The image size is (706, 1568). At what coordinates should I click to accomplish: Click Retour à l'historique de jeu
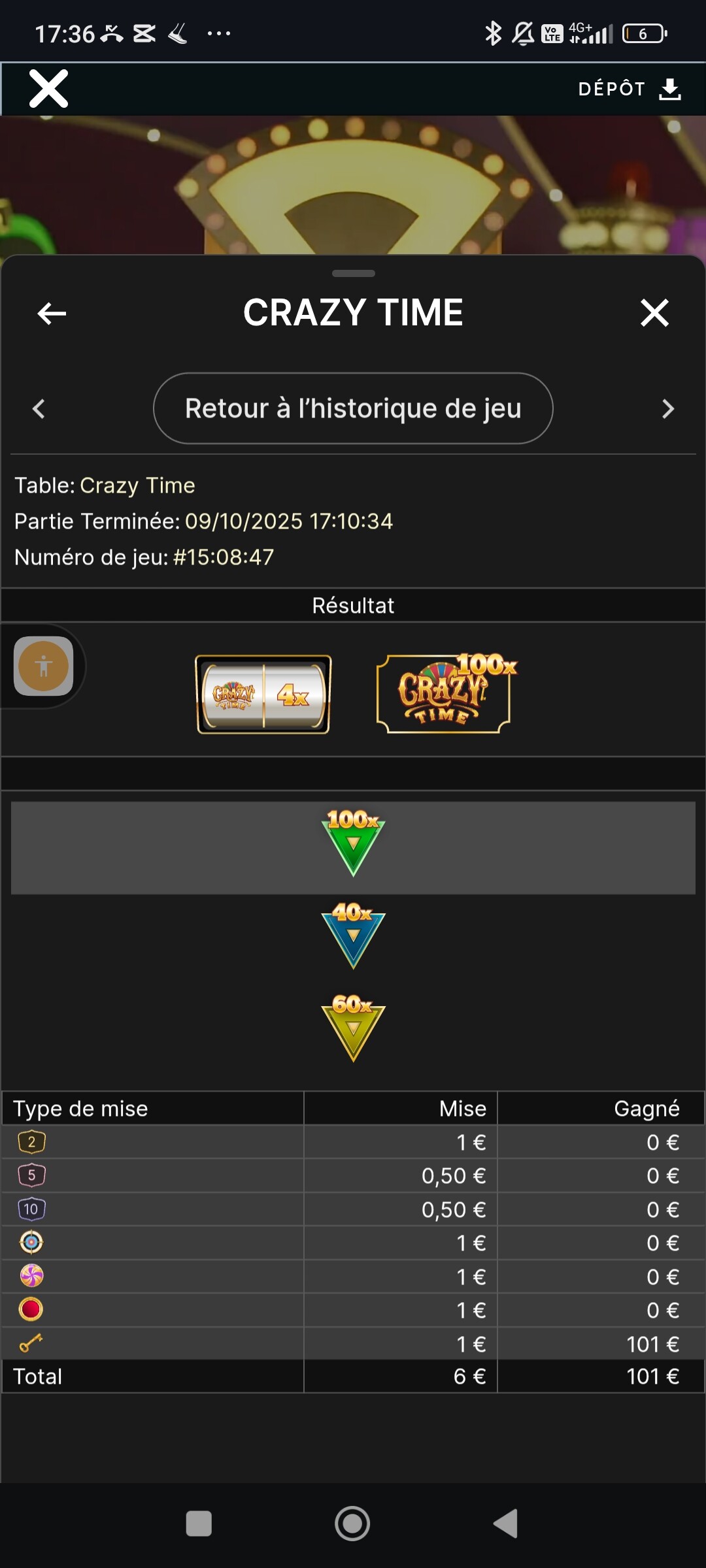tap(353, 408)
